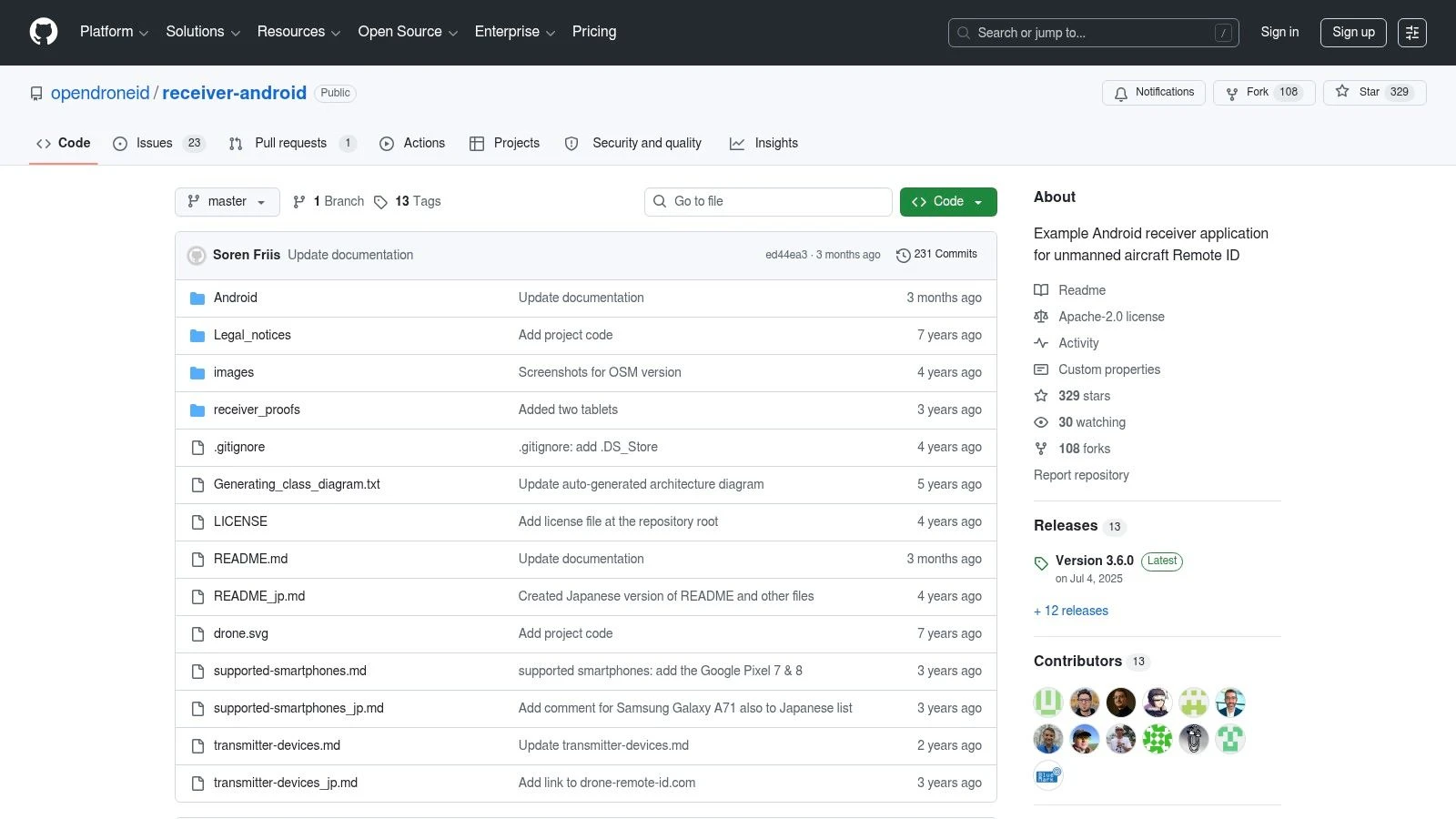Open the supported-smartphones.md file

pyautogui.click(x=290, y=672)
